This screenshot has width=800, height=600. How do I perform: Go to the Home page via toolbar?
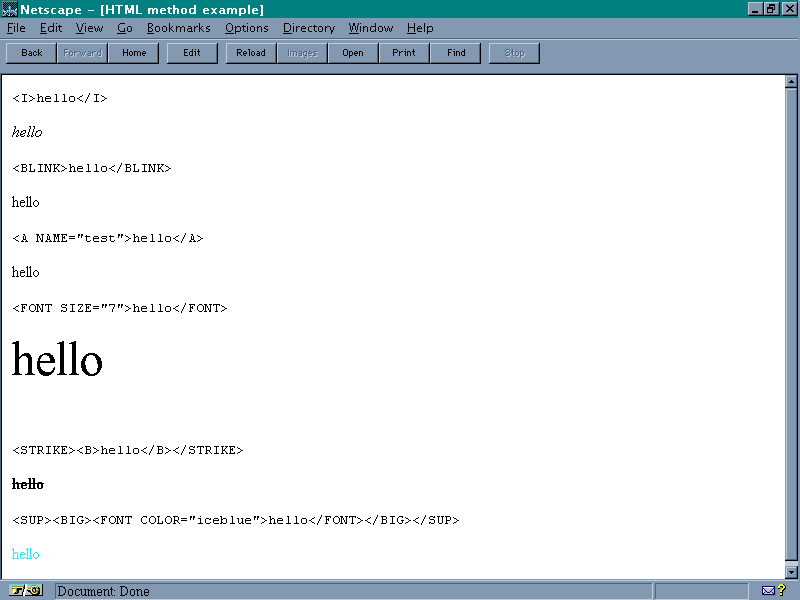[x=134, y=53]
